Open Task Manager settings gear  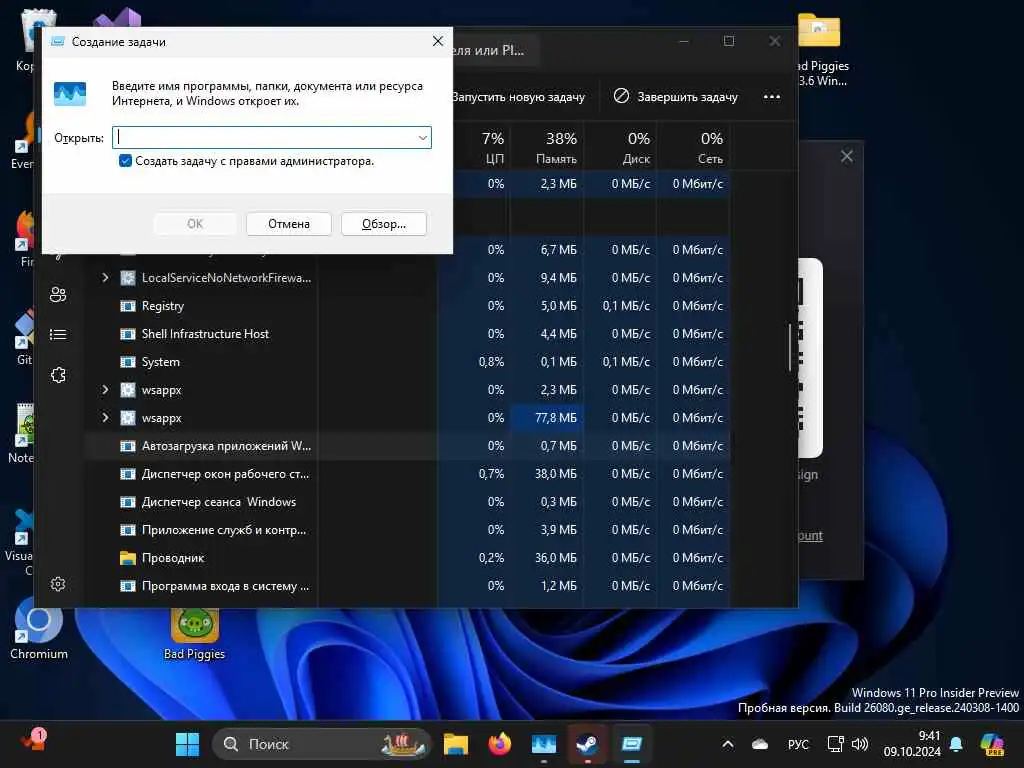[58, 584]
